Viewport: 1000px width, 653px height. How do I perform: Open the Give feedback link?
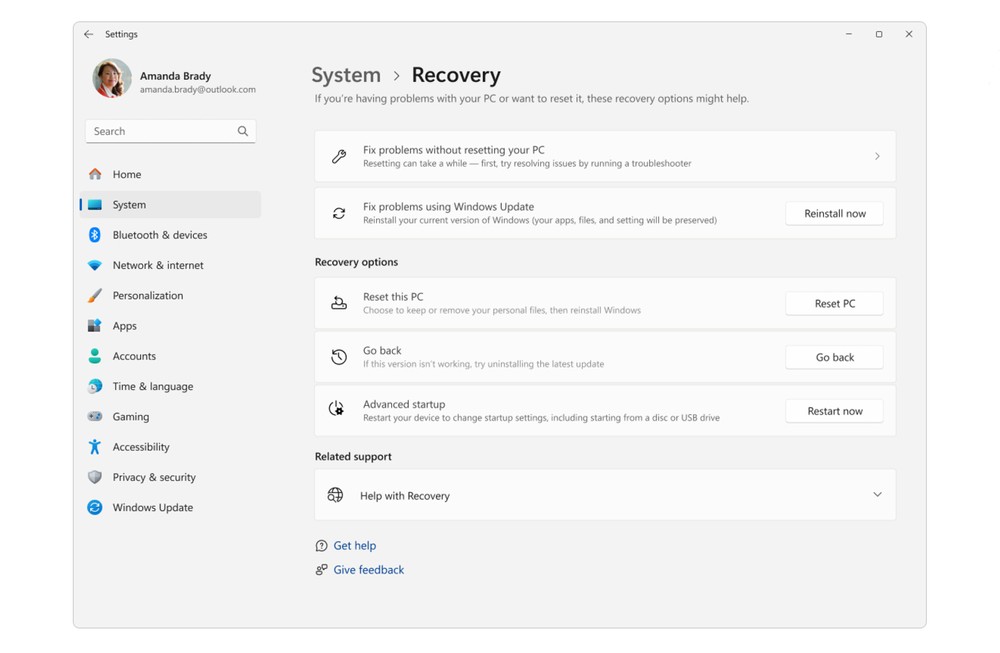pyautogui.click(x=369, y=570)
